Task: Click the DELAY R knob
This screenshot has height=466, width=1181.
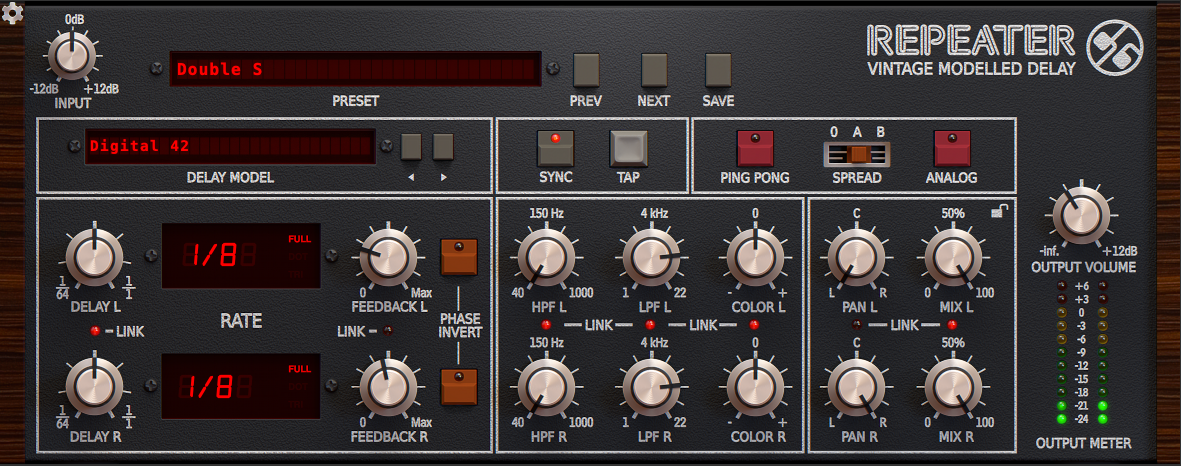Action: click(x=94, y=386)
